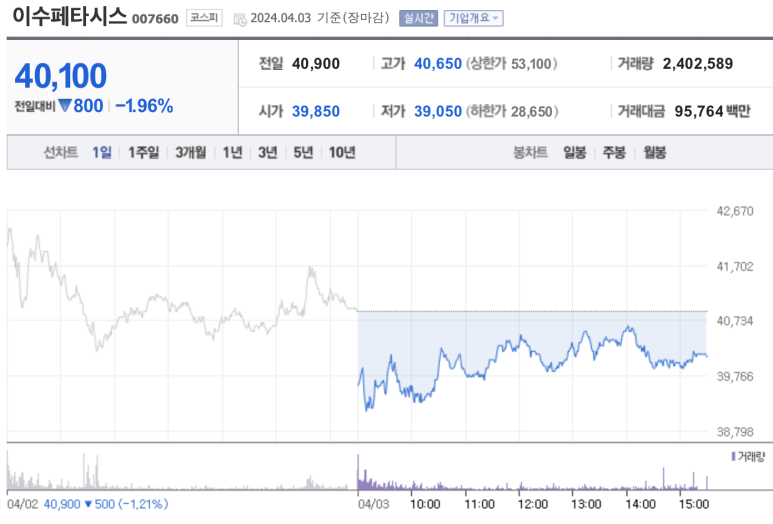The image size is (773, 524).
Task: Click the trading volume 2,402,589
Action: pyautogui.click(x=698, y=64)
